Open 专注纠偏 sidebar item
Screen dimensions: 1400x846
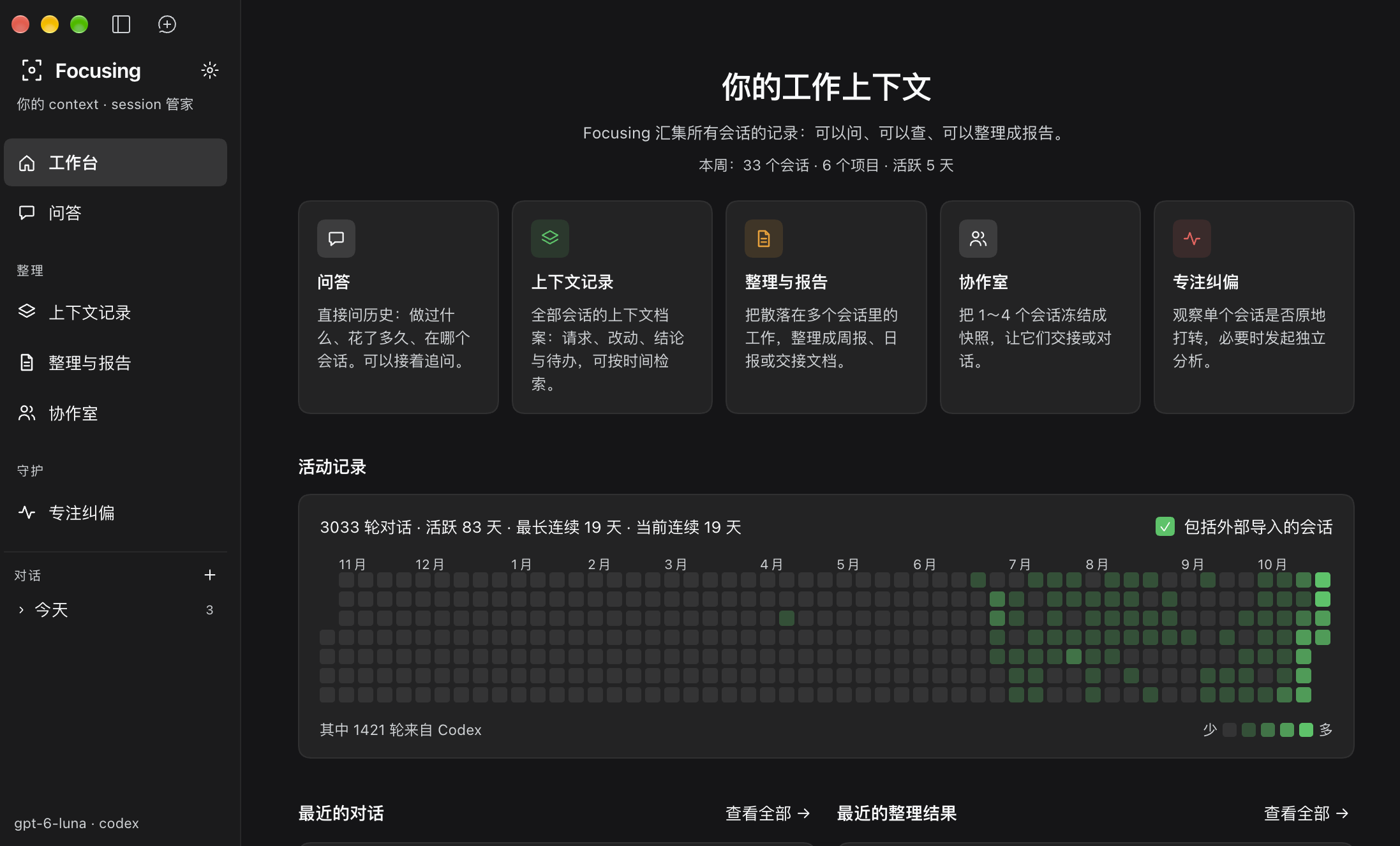pos(115,513)
